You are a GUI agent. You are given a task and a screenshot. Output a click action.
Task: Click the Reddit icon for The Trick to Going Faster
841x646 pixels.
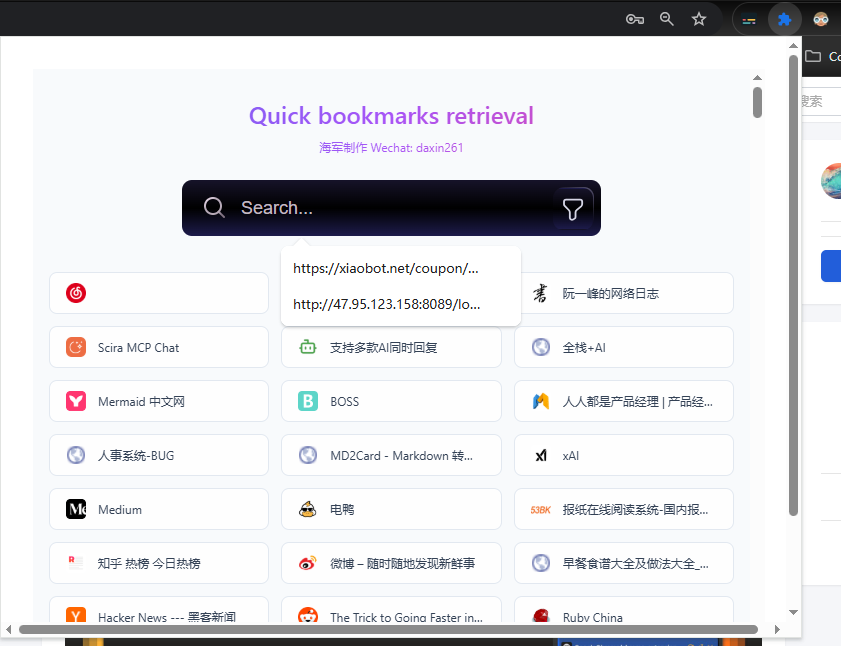(308, 615)
